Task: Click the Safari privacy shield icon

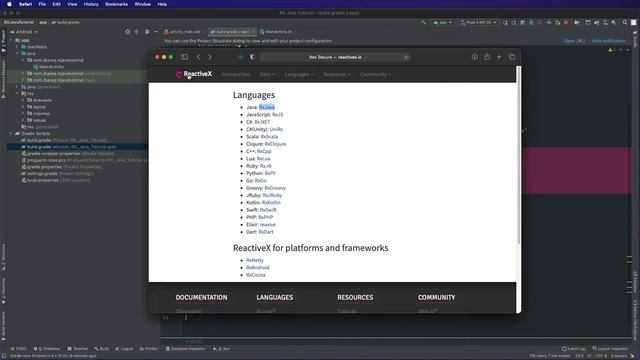Action: click(252, 57)
